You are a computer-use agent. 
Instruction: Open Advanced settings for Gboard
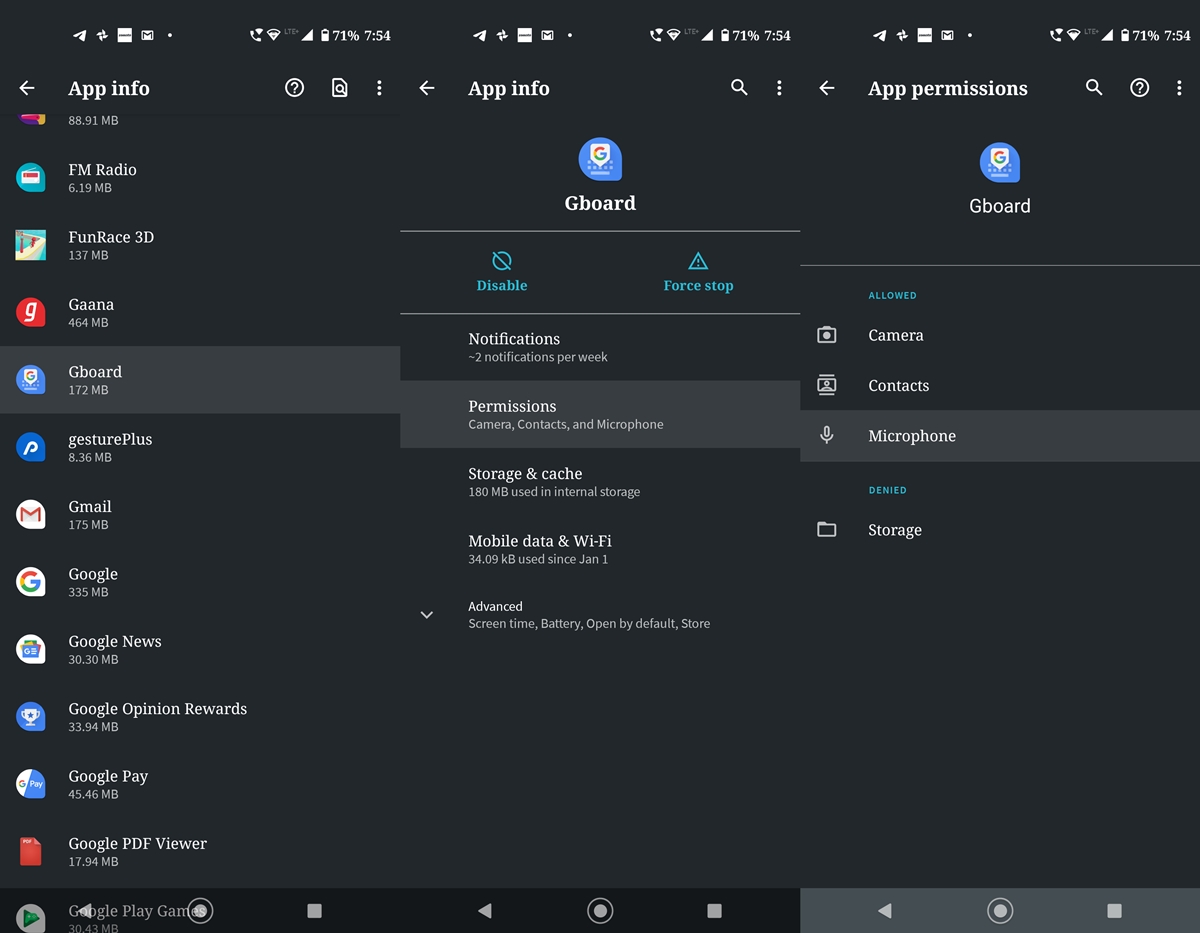tap(600, 615)
